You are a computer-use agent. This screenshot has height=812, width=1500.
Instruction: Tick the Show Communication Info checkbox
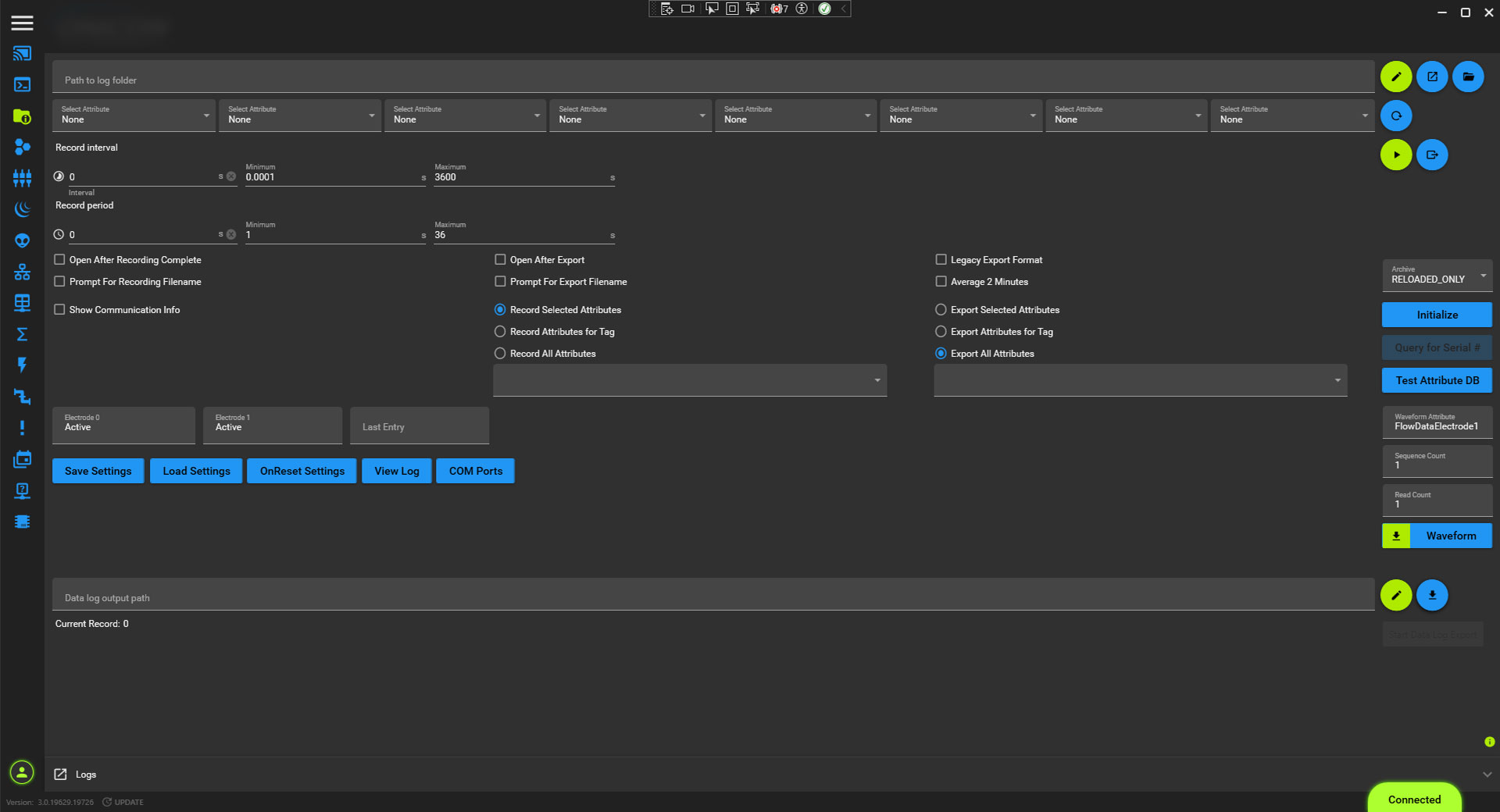pos(59,309)
